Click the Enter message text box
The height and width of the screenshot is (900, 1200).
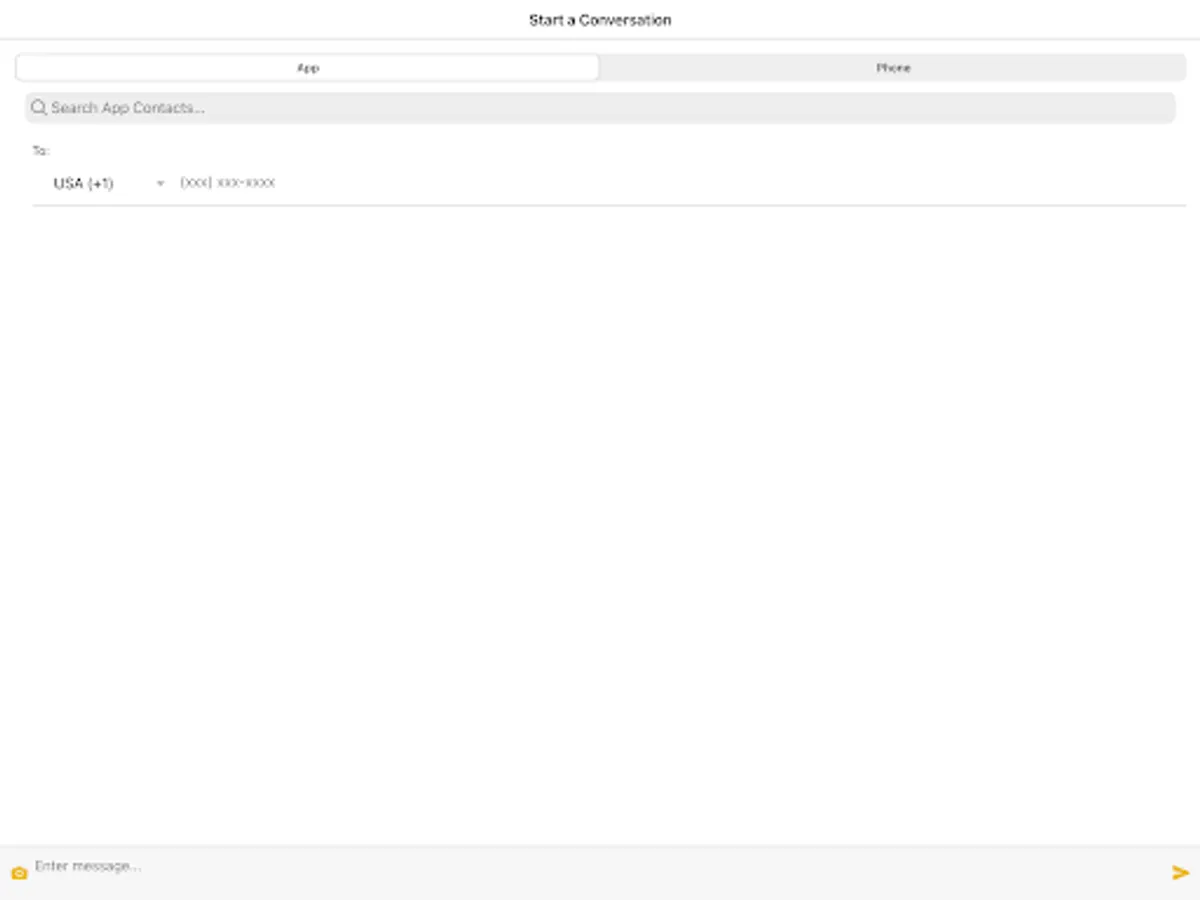pos(598,867)
